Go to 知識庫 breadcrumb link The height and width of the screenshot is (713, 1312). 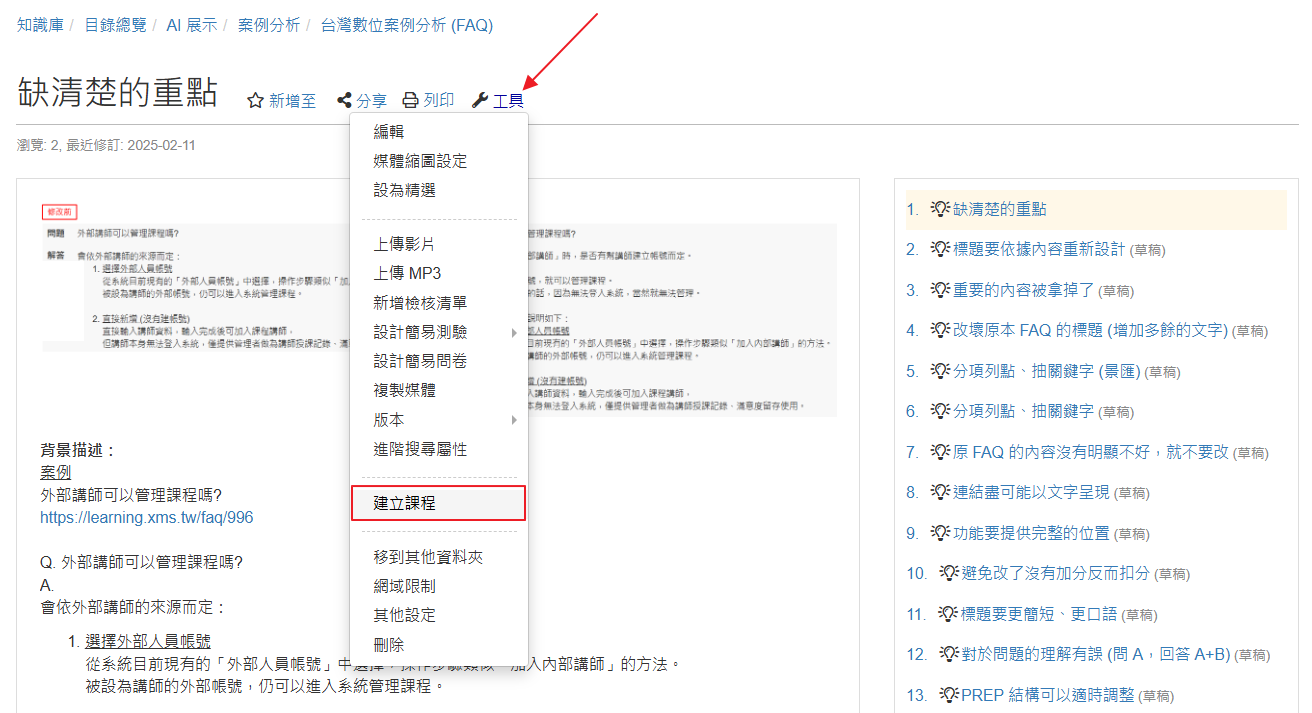[x=40, y=25]
